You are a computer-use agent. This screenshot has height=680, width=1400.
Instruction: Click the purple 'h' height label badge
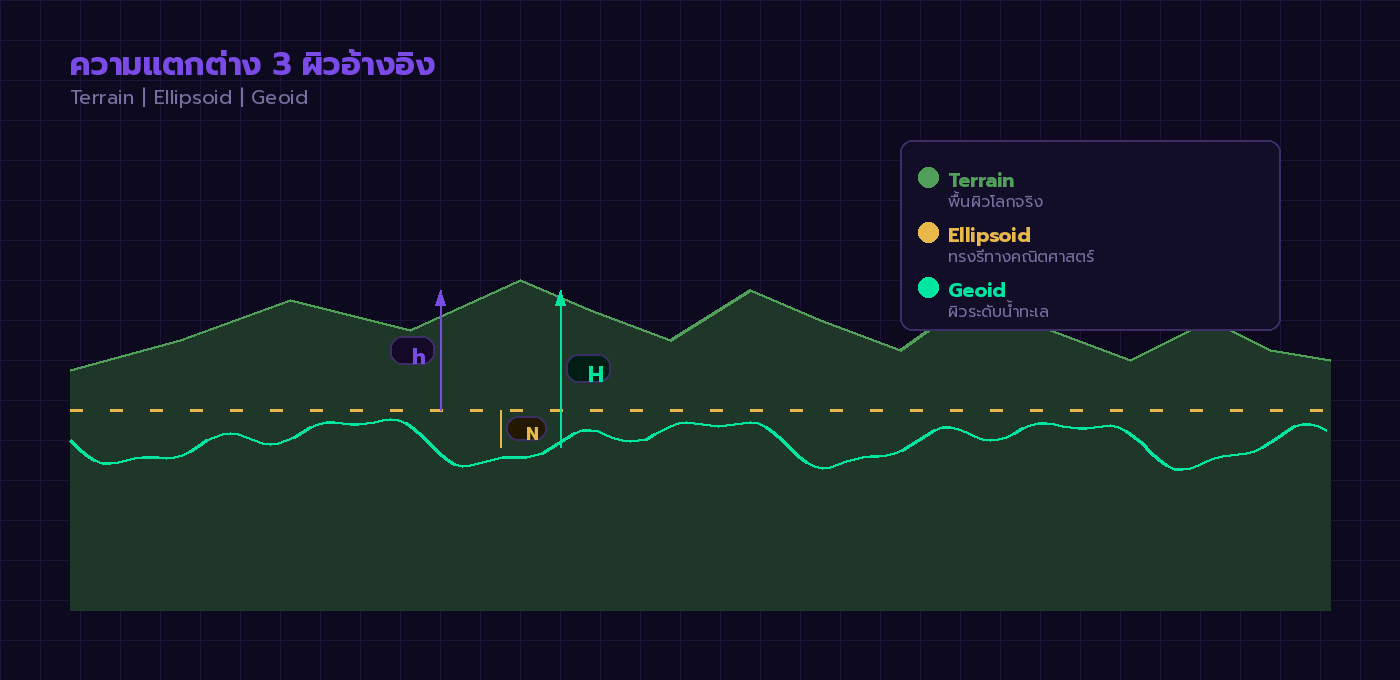click(413, 352)
